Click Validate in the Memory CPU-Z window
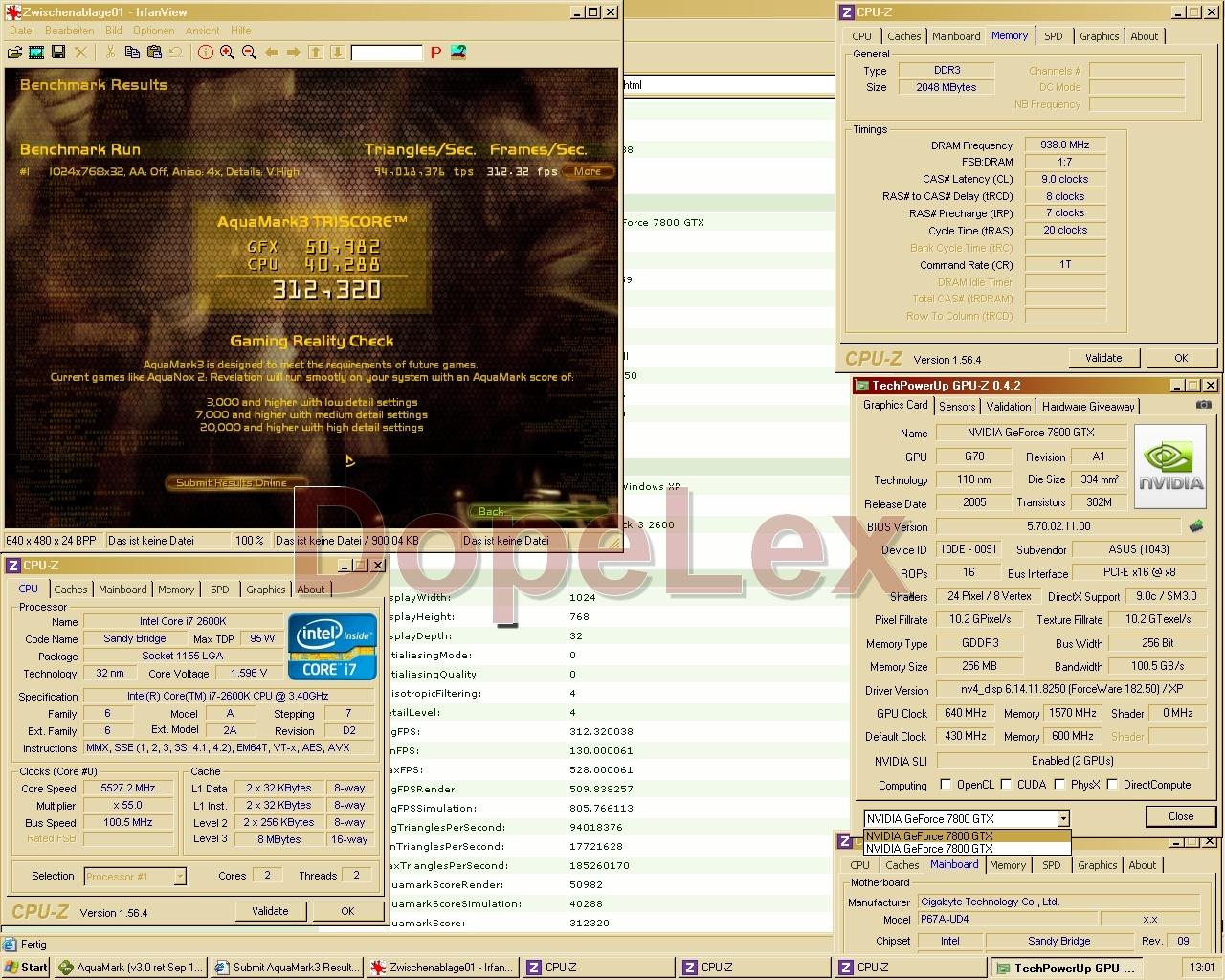 point(1103,358)
